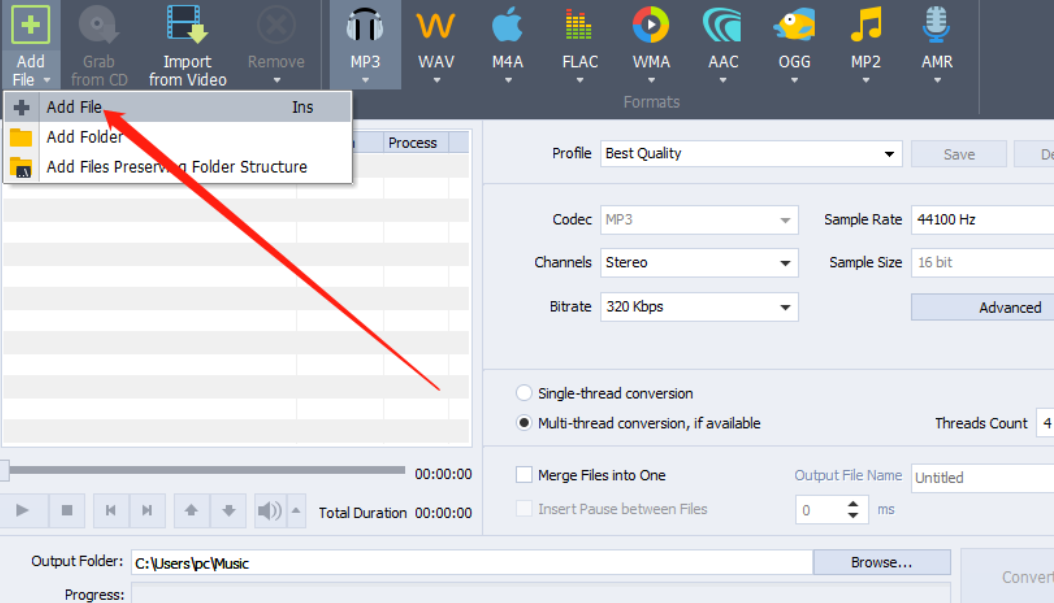Click the Add File toolbar icon
Viewport: 1054px width, 603px height.
coord(30,26)
